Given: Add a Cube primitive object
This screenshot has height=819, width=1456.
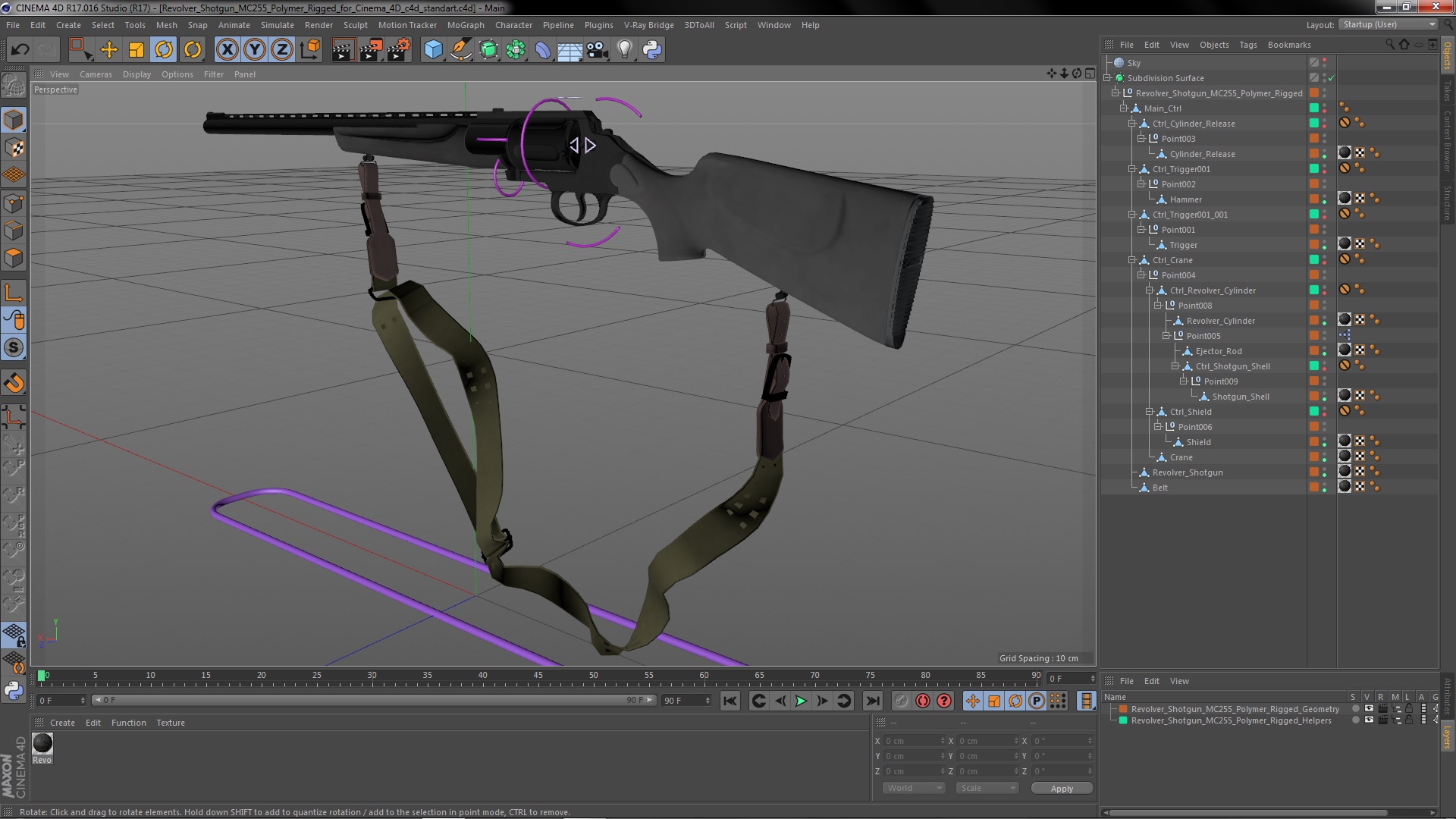Looking at the screenshot, I should point(433,50).
